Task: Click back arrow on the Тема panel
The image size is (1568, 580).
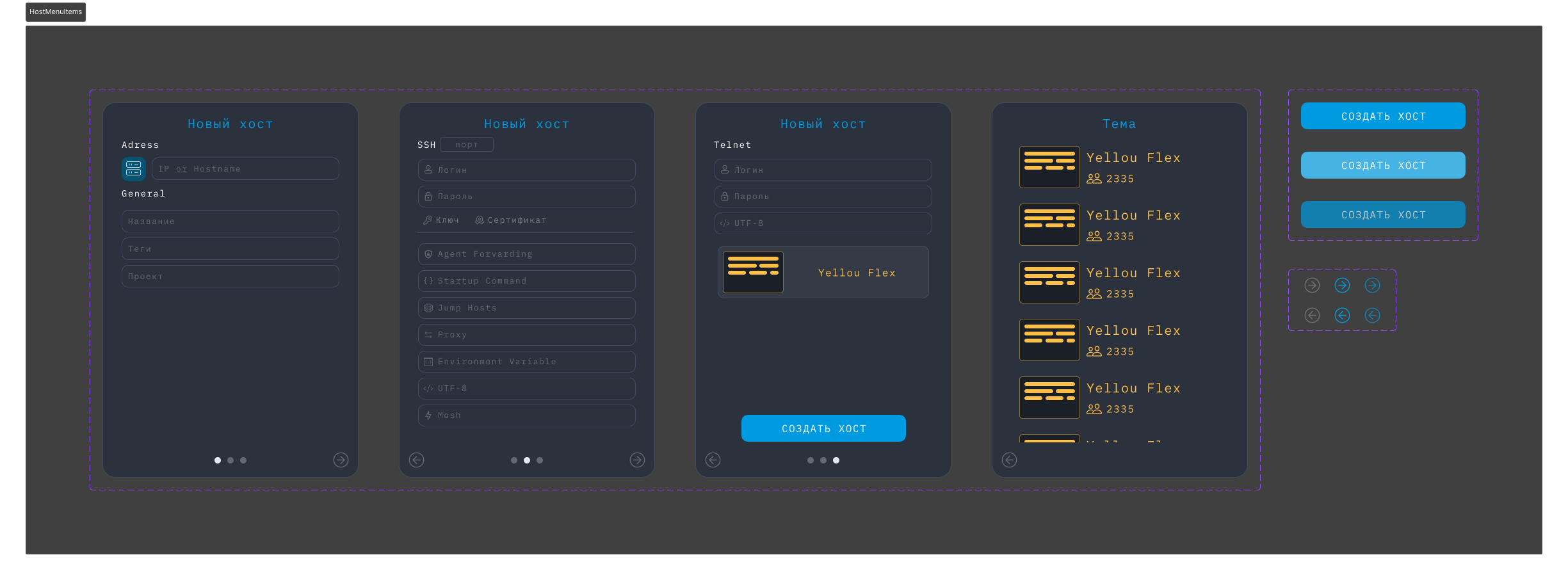Action: 1010,460
